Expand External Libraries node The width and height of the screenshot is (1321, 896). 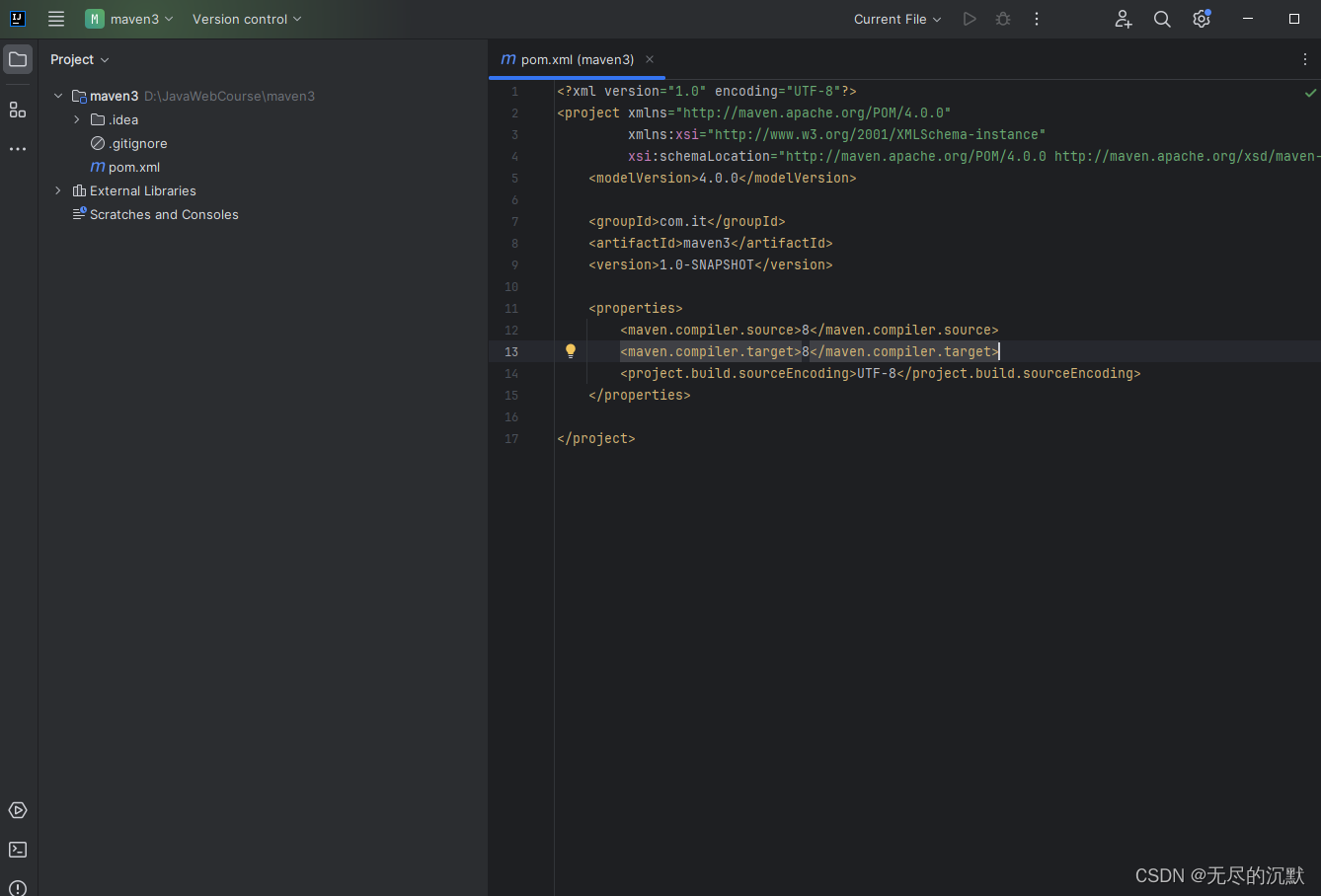click(58, 190)
